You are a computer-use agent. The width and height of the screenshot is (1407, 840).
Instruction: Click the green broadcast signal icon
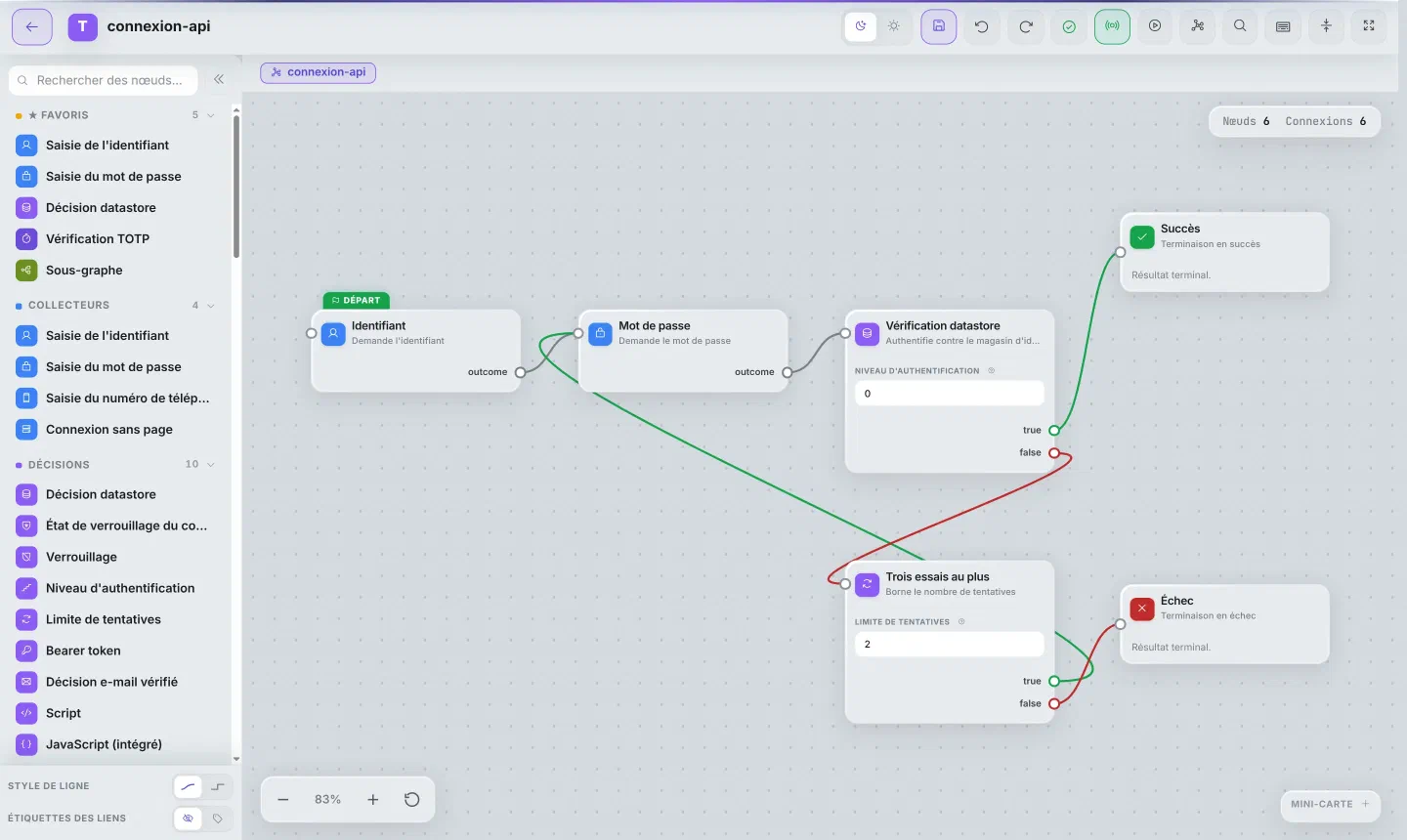[1112, 26]
